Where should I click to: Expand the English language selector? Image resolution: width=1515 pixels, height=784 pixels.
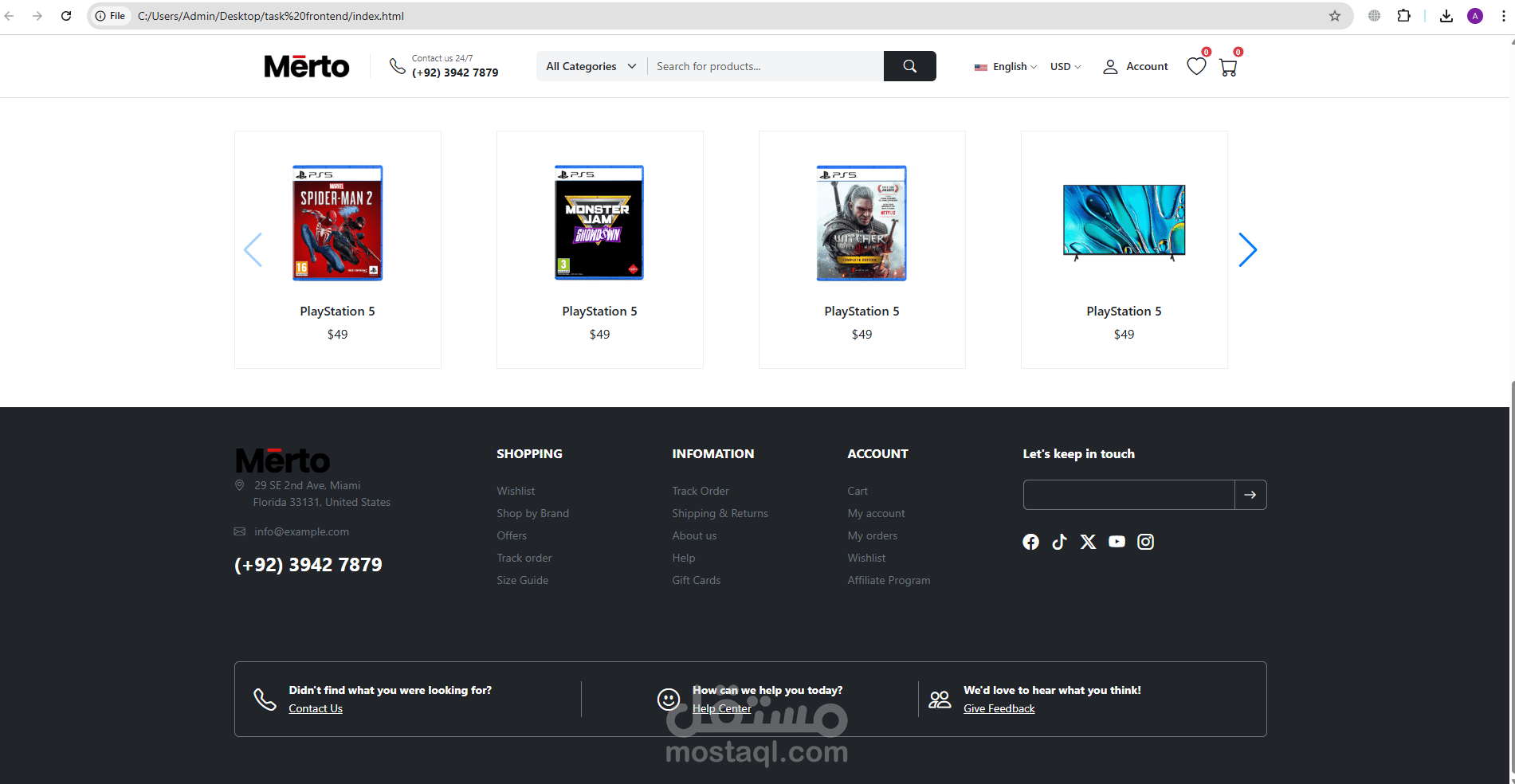coord(1005,67)
